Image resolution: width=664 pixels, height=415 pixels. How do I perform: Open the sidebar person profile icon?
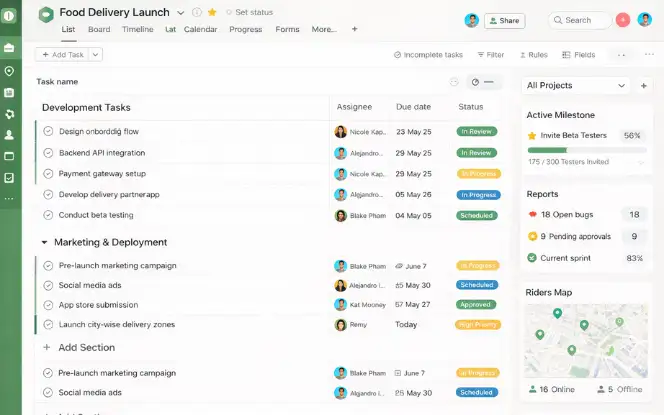point(9,135)
